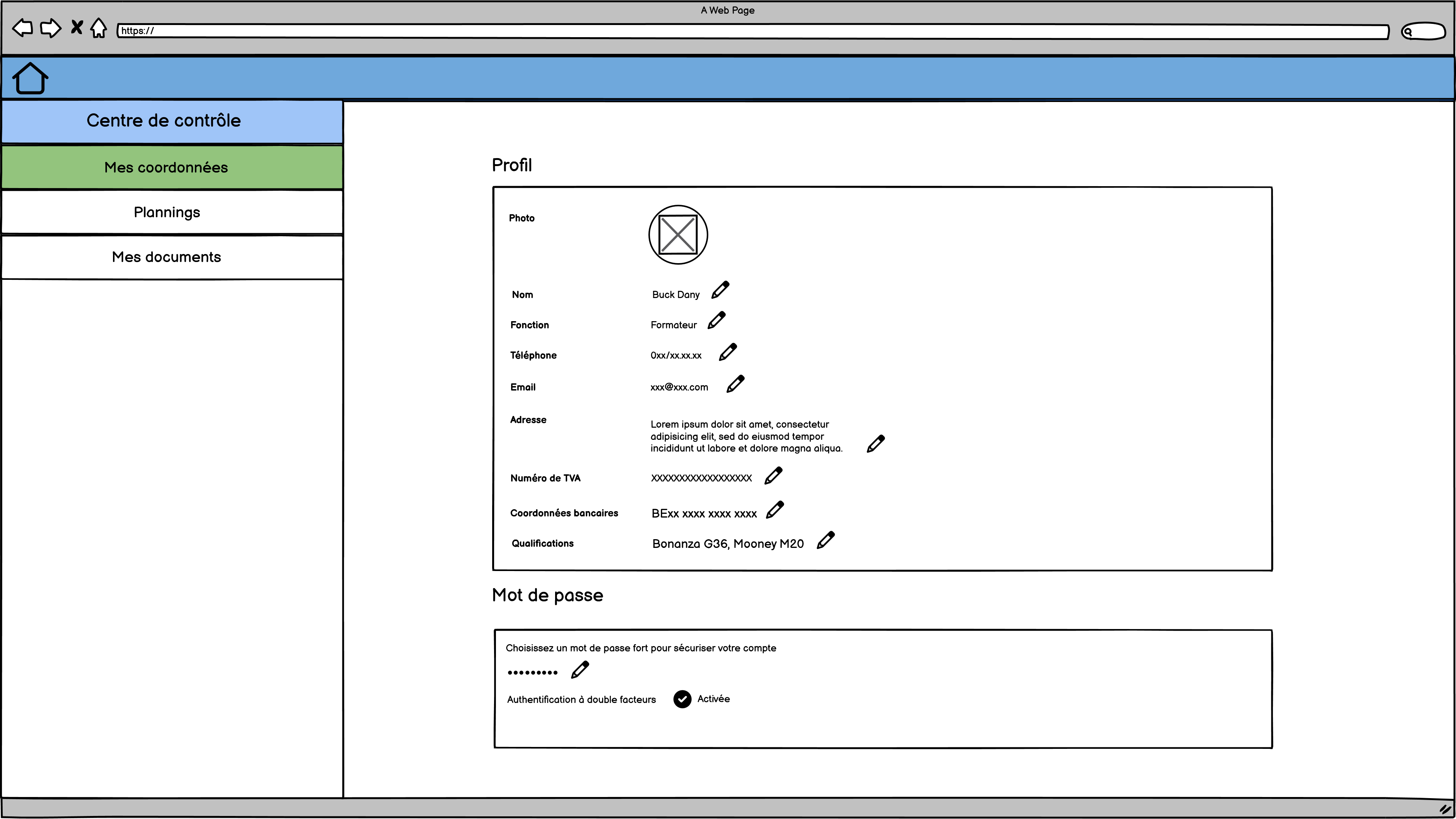Click the strong password advice text
1456x819 pixels.
(x=641, y=648)
